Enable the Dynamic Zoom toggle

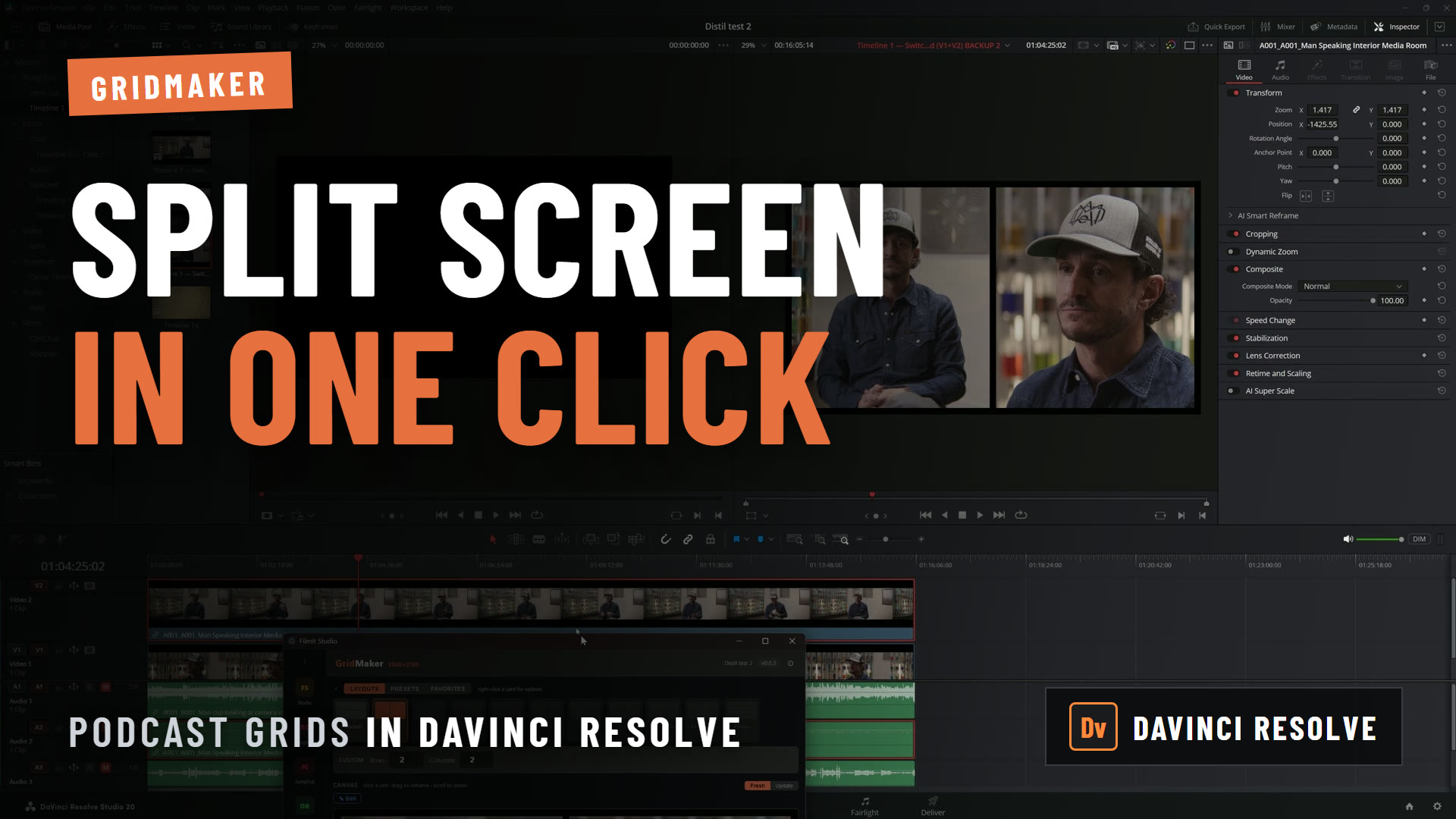click(1234, 252)
